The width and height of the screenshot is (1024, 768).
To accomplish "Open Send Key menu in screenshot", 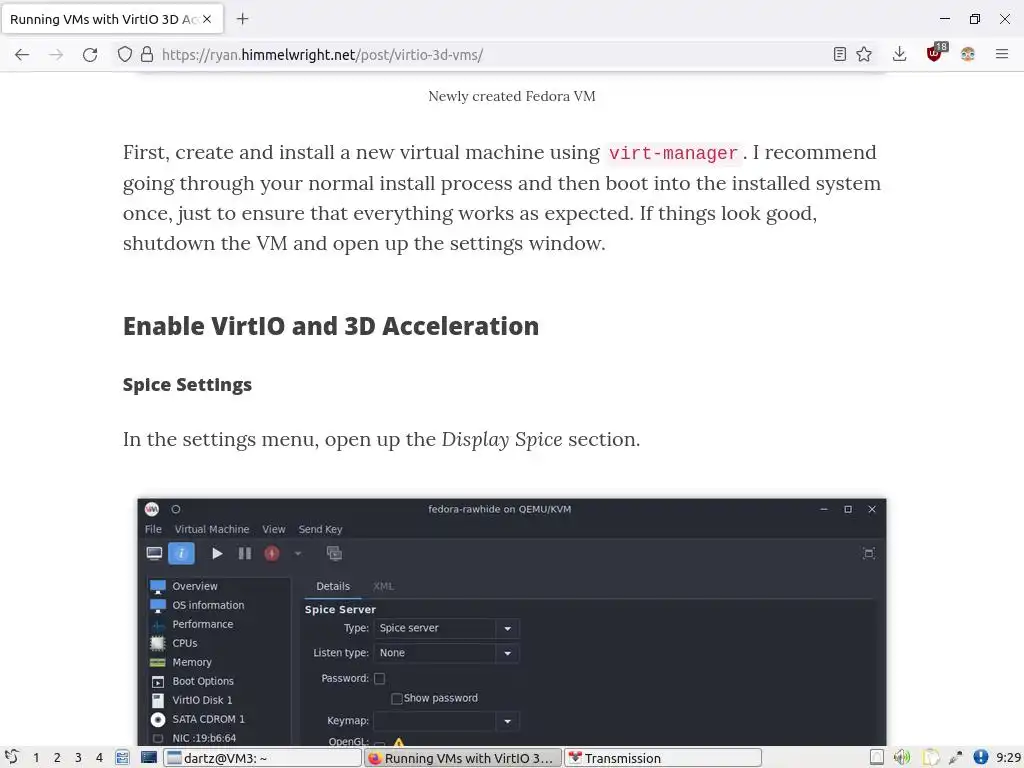I will click(320, 529).
